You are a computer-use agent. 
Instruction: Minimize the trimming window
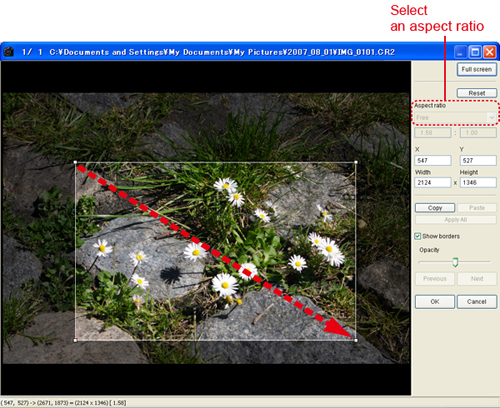point(460,52)
